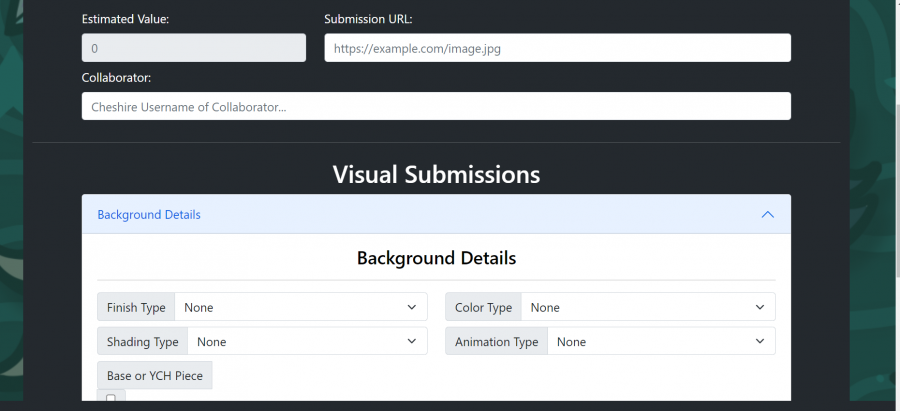Open the Finish Type dropdown

[x=300, y=307]
